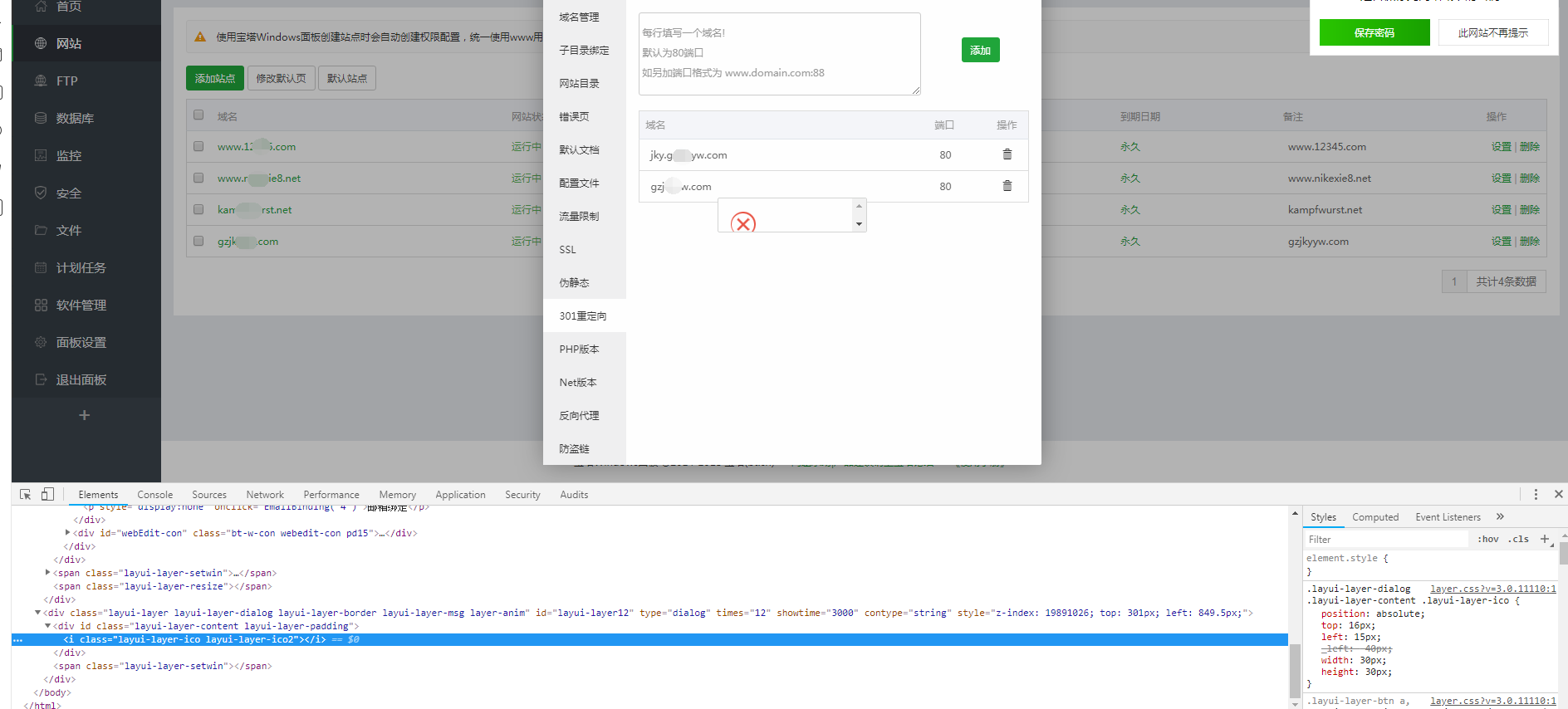1568x709 pixels.
Task: Activate the DevTools element inspector icon
Action: pos(26,494)
